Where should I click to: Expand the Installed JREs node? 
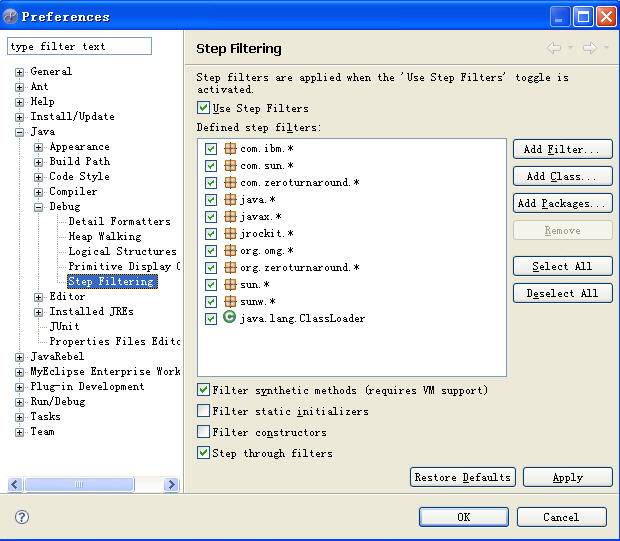pos(38,312)
